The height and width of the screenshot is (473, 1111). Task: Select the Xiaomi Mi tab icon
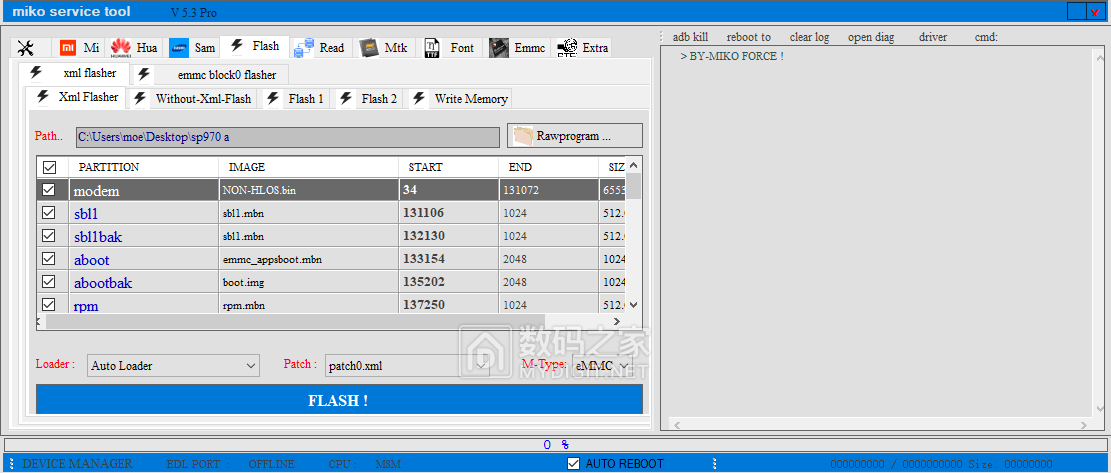[x=68, y=48]
